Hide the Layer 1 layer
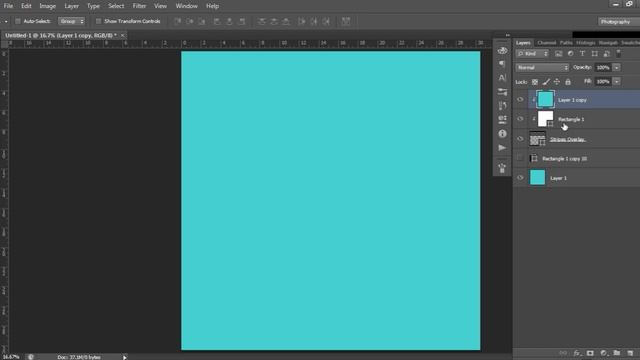 (520, 178)
